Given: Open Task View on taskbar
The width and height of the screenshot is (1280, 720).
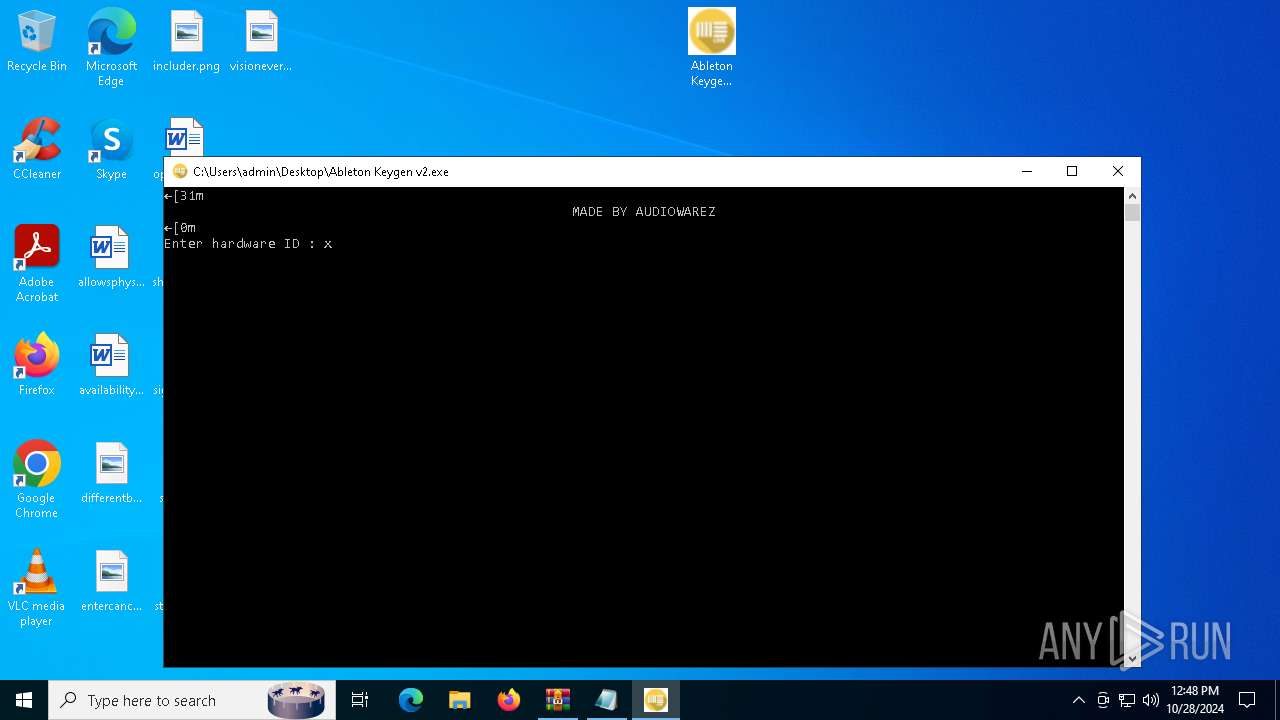Looking at the screenshot, I should pyautogui.click(x=360, y=700).
